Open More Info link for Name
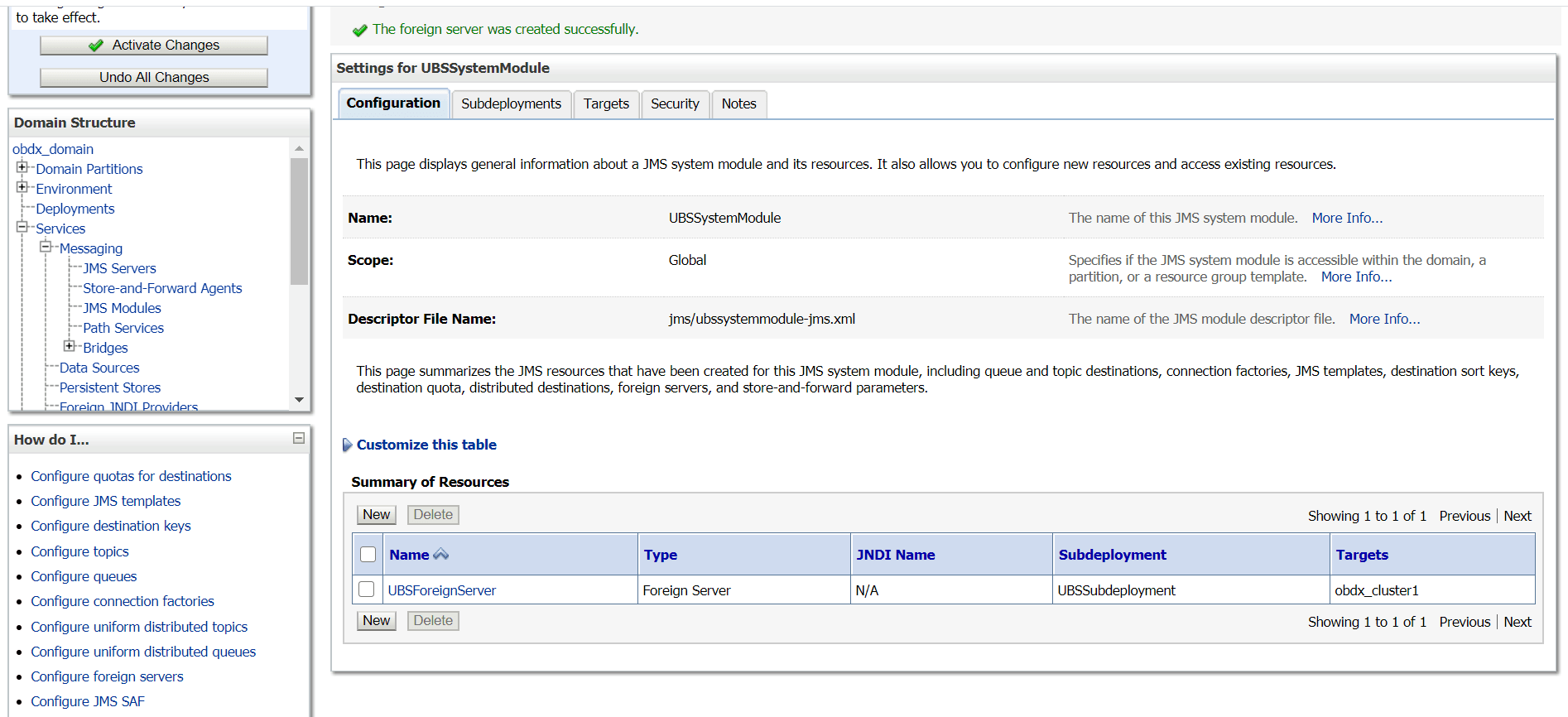 [x=1347, y=218]
